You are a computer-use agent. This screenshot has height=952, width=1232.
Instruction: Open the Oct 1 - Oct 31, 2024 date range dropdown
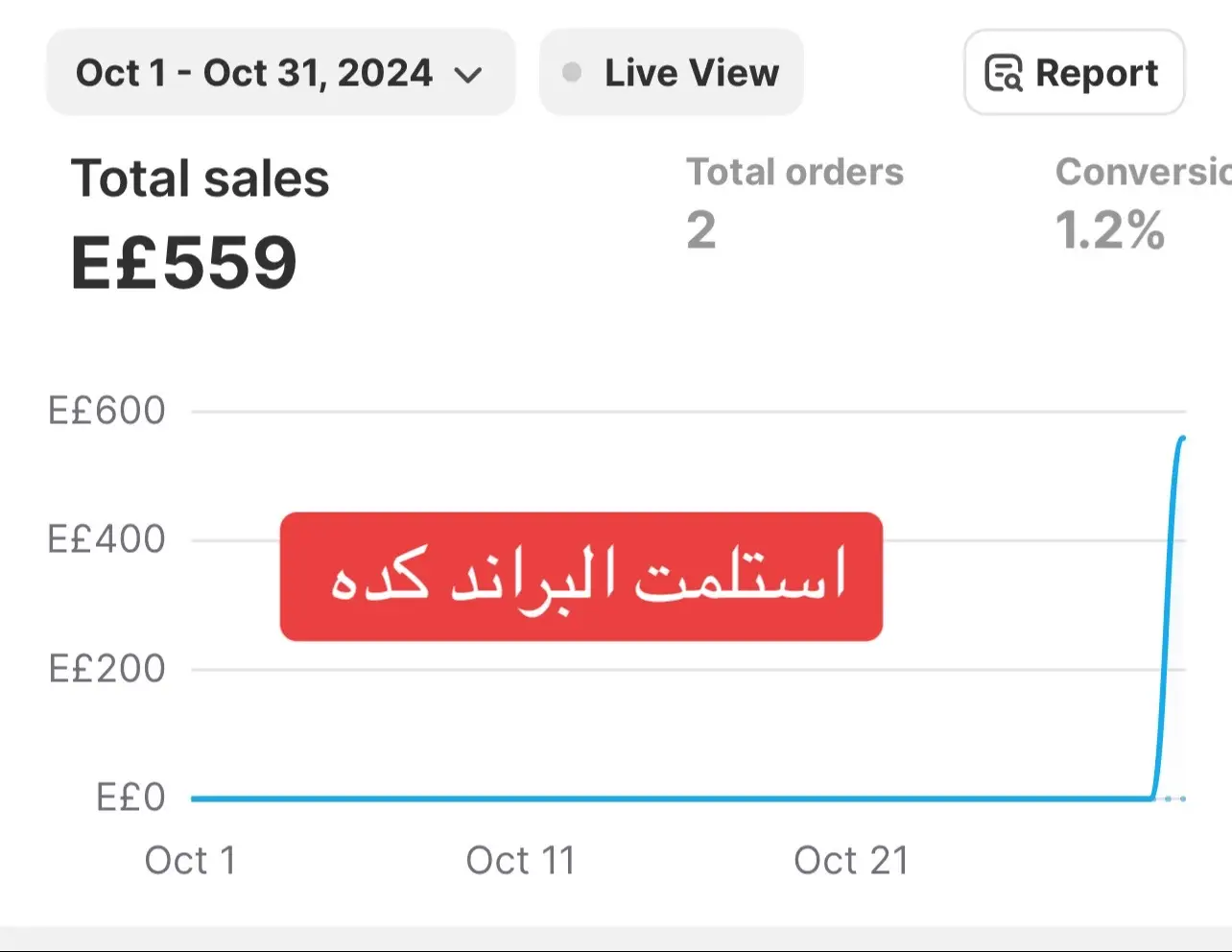point(280,73)
